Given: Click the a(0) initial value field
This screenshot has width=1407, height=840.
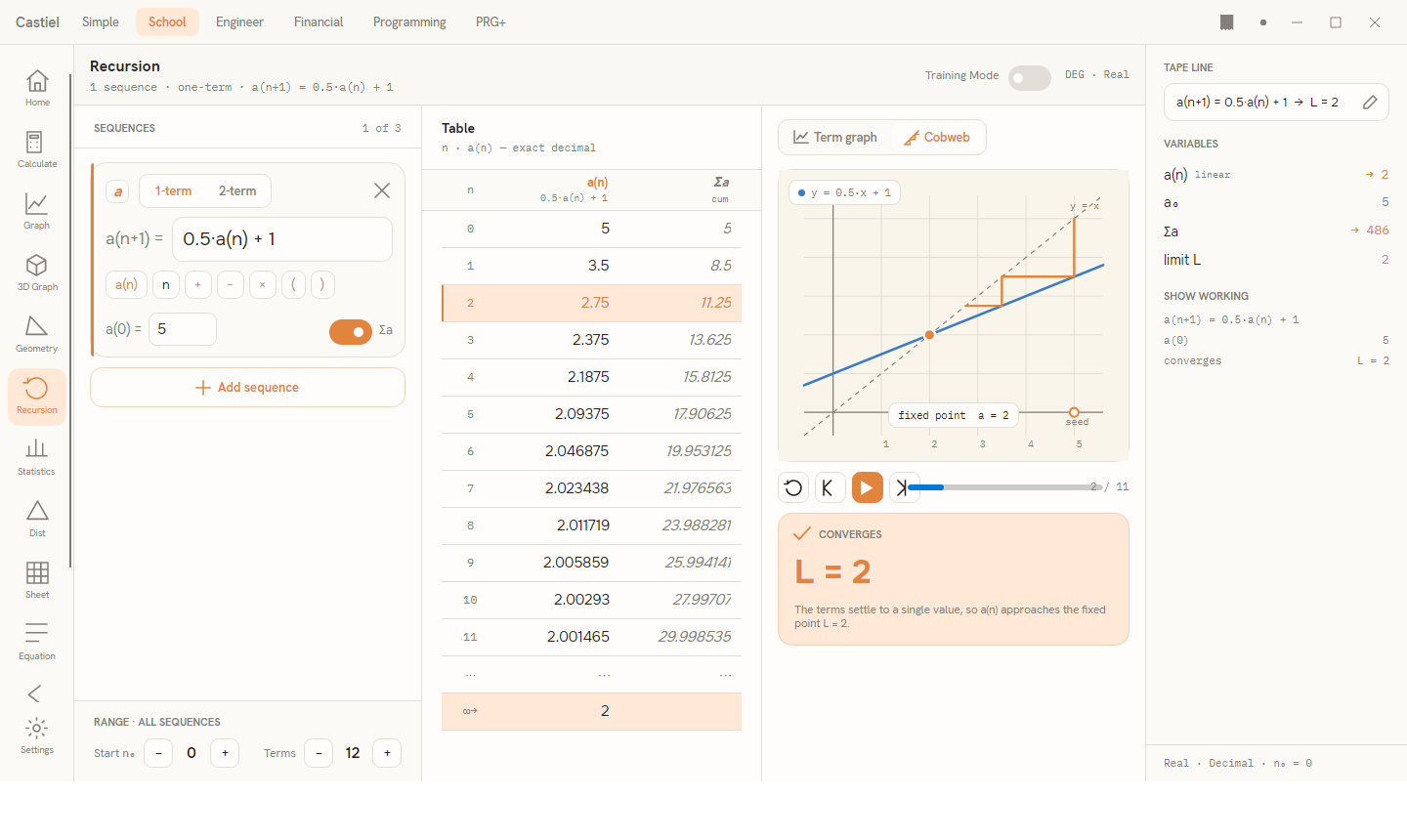Looking at the screenshot, I should pyautogui.click(x=183, y=329).
